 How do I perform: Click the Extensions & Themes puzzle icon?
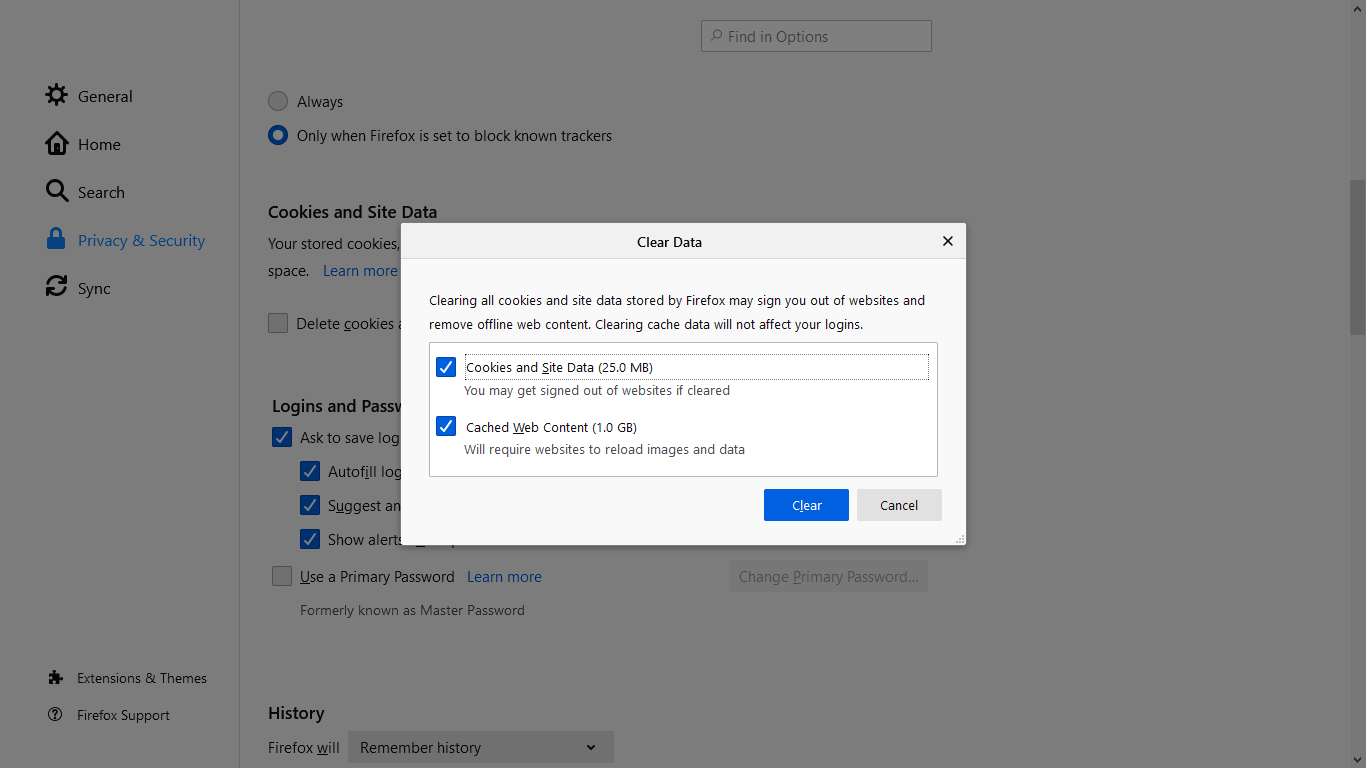click(x=56, y=678)
